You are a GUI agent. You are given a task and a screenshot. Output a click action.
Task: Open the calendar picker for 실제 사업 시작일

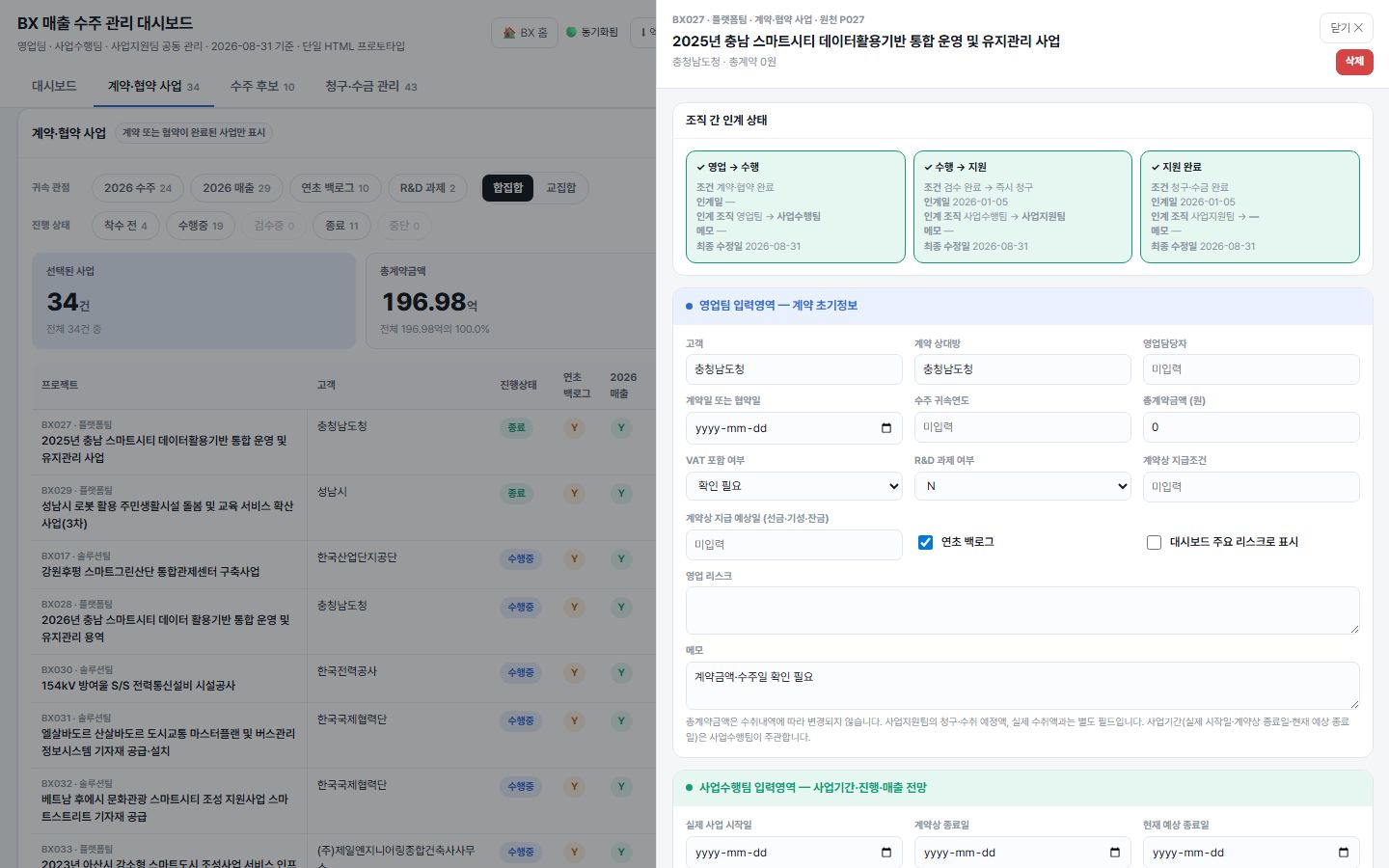886,853
